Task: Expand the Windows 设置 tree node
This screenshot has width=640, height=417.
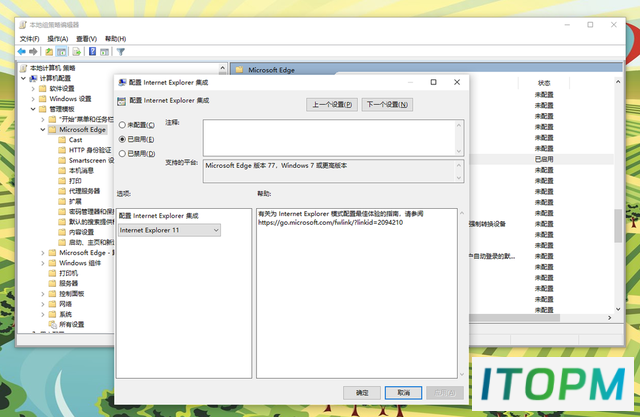Action: coord(33,99)
